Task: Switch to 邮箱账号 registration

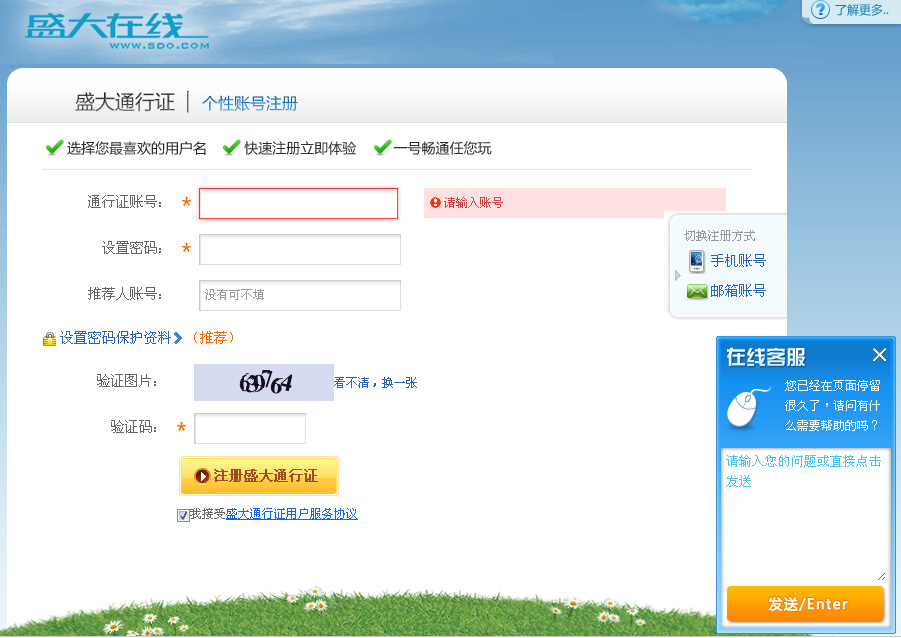Action: (x=738, y=291)
